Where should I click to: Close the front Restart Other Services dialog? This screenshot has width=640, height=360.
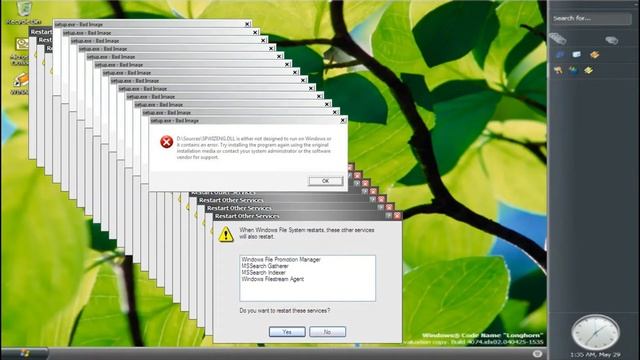click(x=397, y=216)
